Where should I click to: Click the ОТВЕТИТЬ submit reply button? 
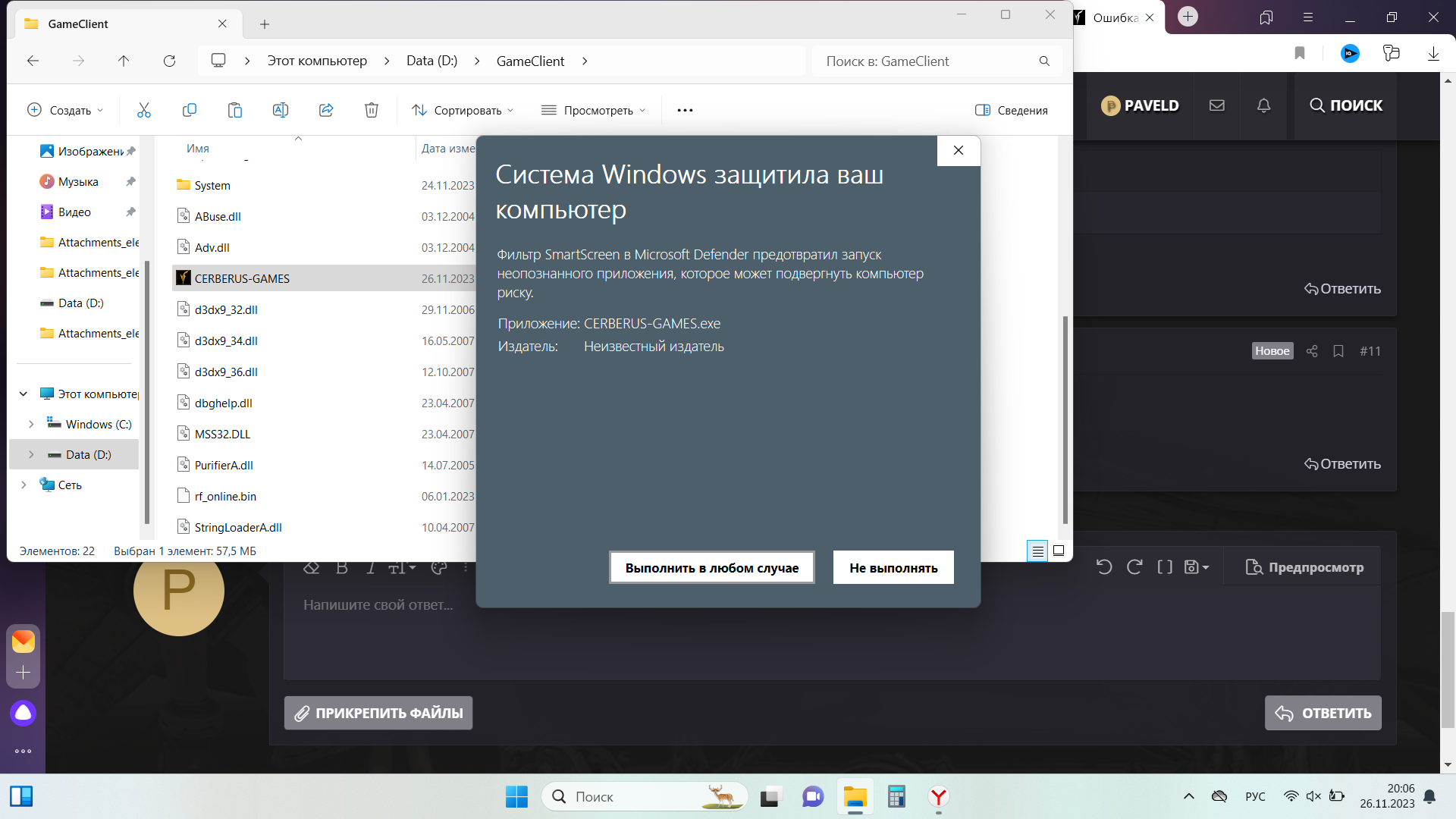point(1323,713)
